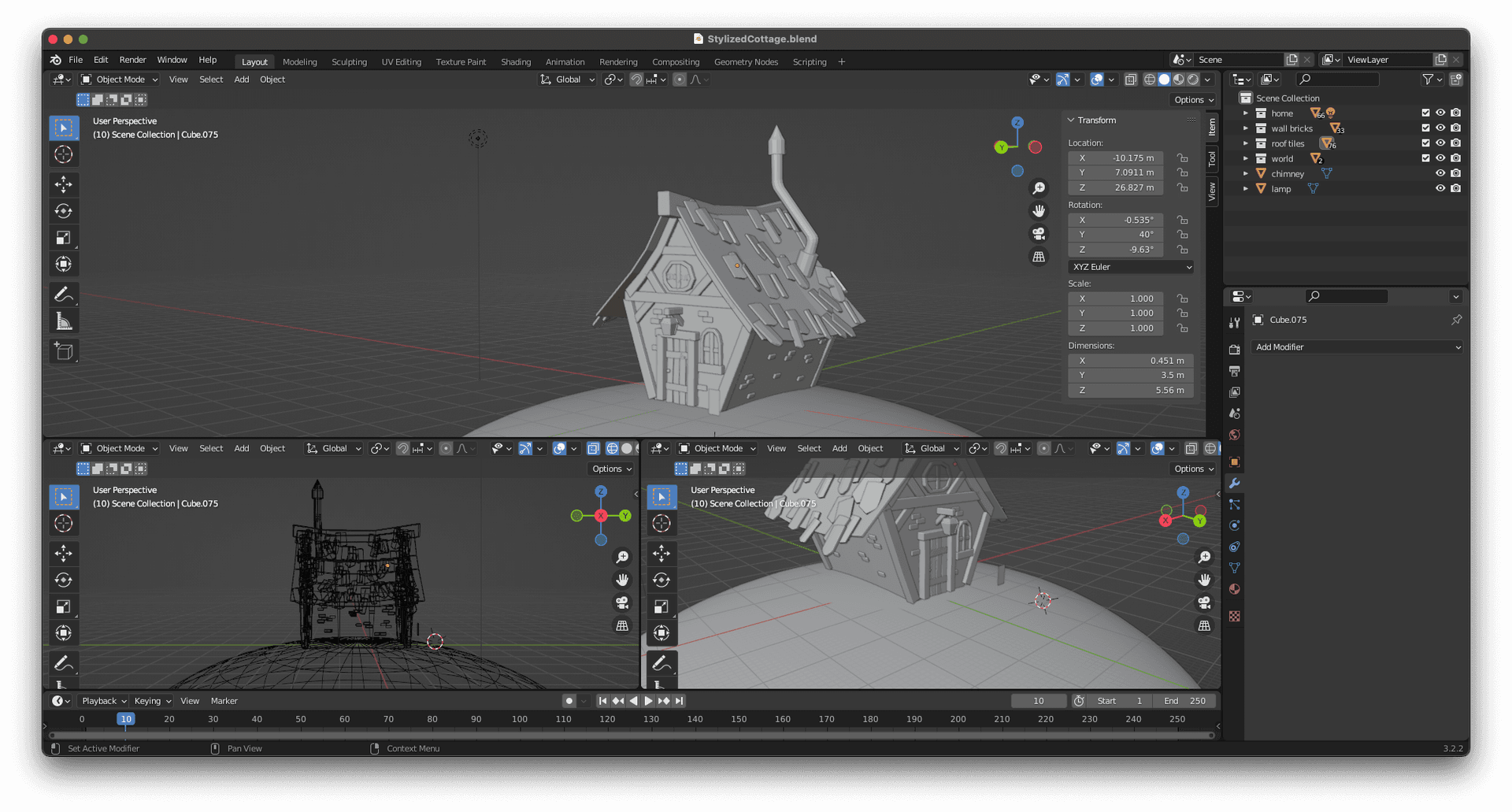Select the Move tool in the top viewport
Screen dimensions: 1512x812
point(64,184)
